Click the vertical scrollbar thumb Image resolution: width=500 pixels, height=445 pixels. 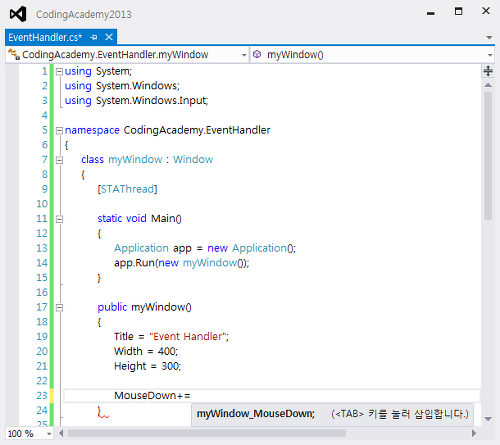point(488,156)
